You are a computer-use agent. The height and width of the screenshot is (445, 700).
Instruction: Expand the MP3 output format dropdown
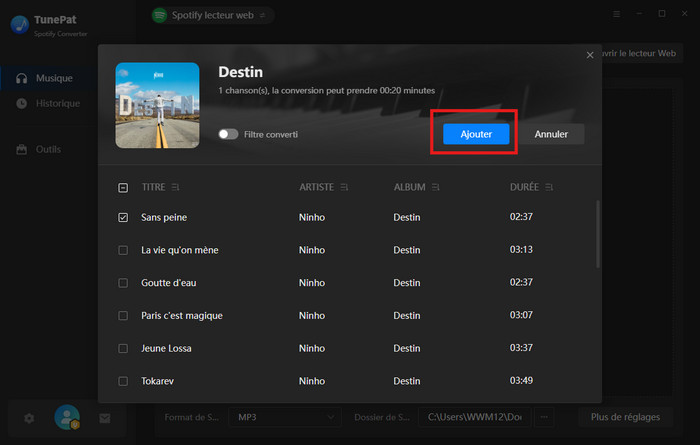(x=285, y=416)
